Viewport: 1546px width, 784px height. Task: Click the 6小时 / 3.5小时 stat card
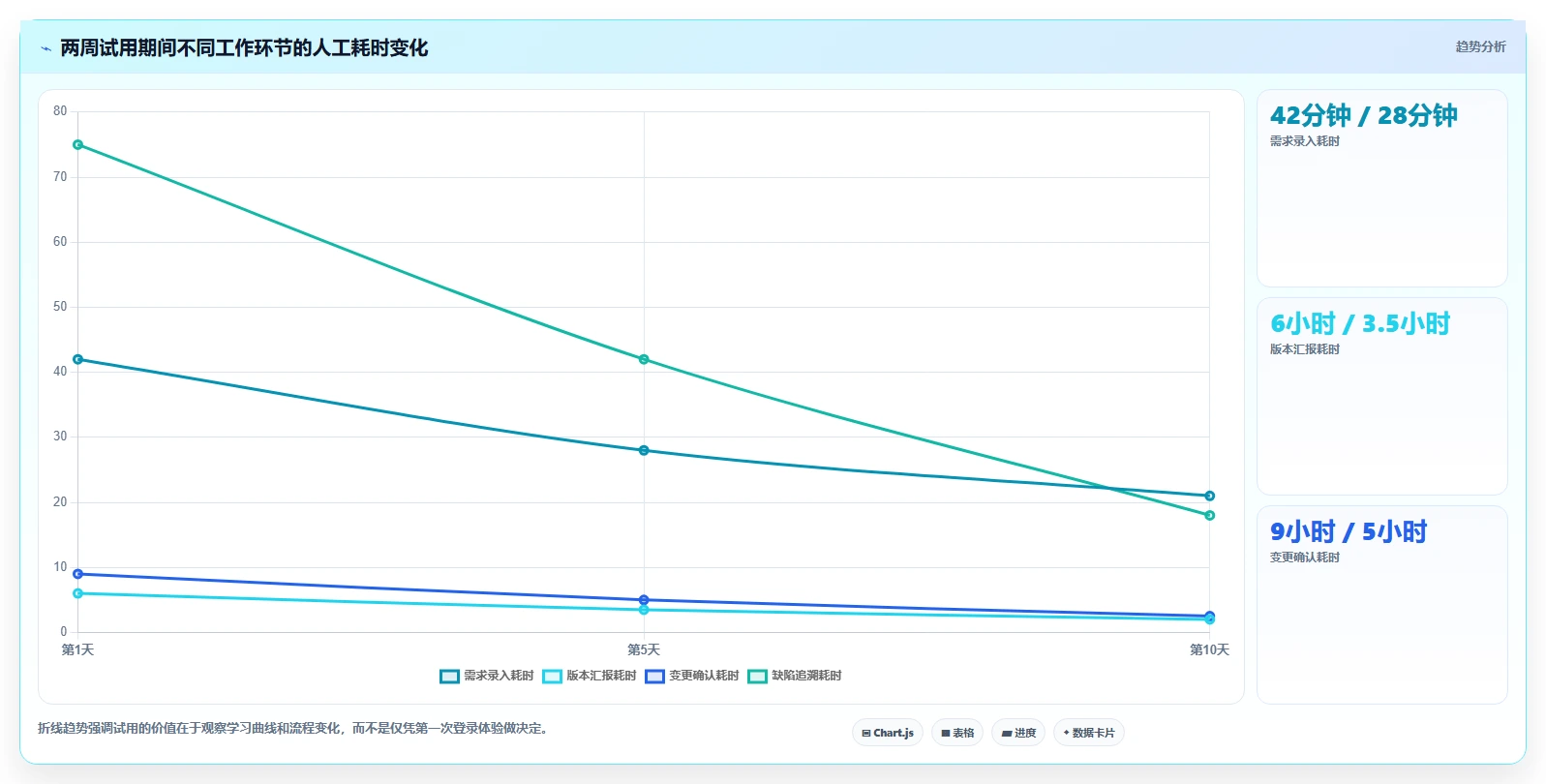coord(1381,397)
